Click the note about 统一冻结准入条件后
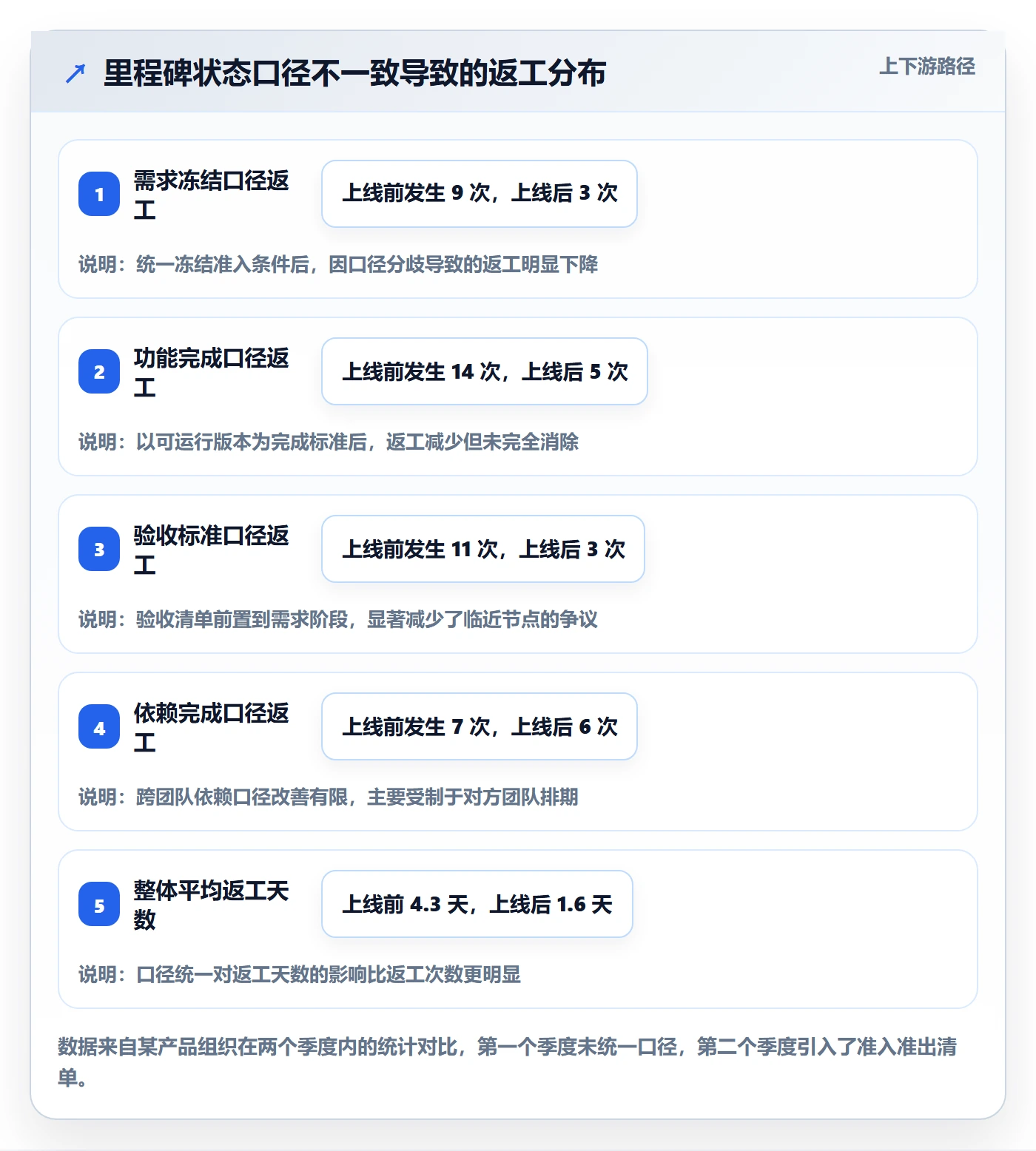The height and width of the screenshot is (1151, 1036). tap(338, 264)
